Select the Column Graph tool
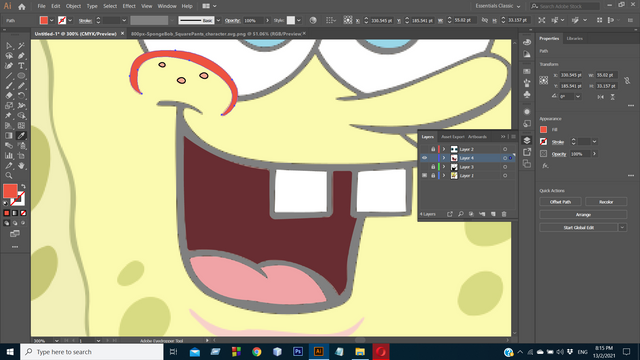Image resolution: width=640 pixels, height=360 pixels. (9, 156)
